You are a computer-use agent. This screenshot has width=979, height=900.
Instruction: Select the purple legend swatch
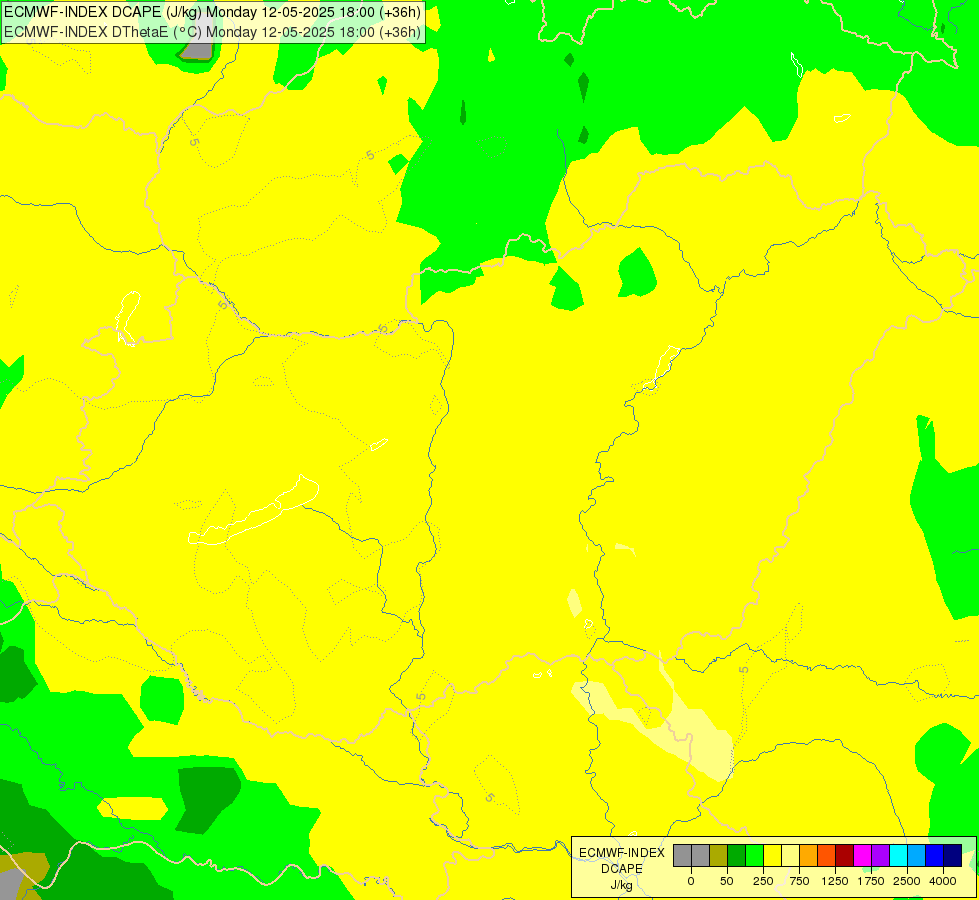point(881,856)
